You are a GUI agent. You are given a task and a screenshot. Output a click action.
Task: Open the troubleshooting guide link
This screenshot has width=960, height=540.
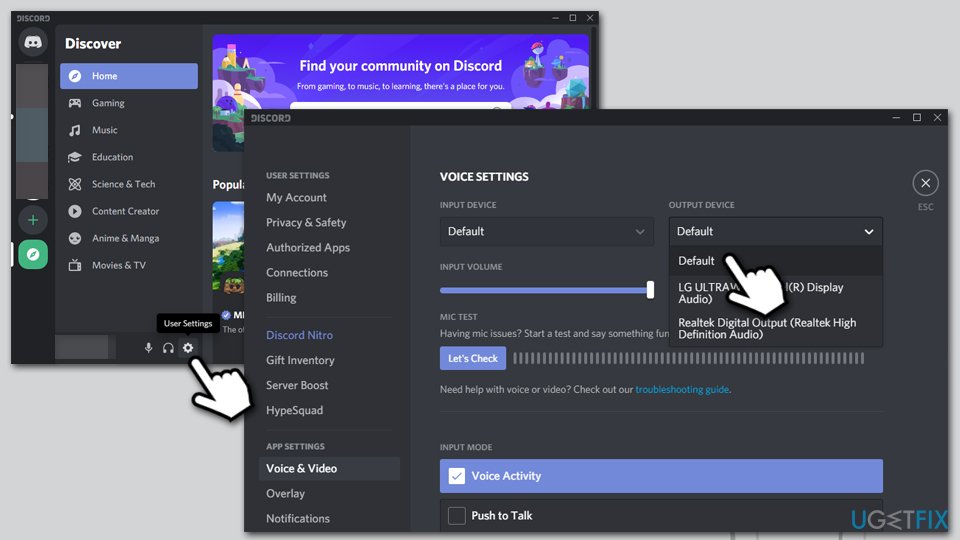click(682, 389)
